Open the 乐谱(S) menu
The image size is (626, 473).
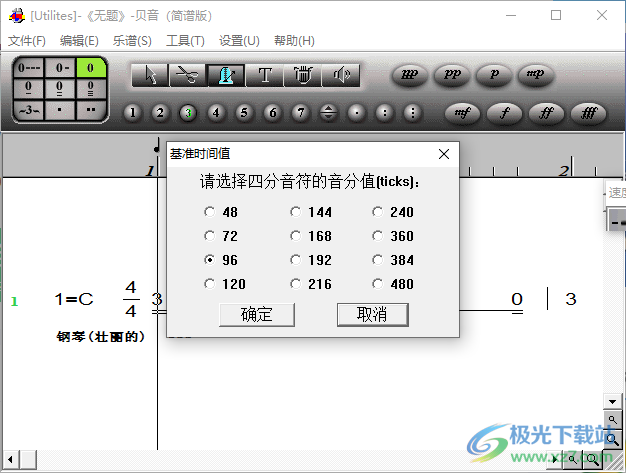[x=132, y=40]
